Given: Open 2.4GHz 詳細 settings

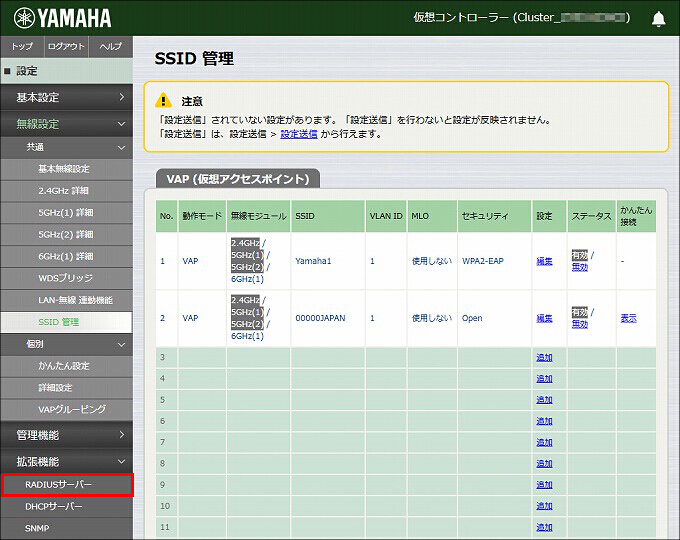Looking at the screenshot, I should tap(66, 191).
